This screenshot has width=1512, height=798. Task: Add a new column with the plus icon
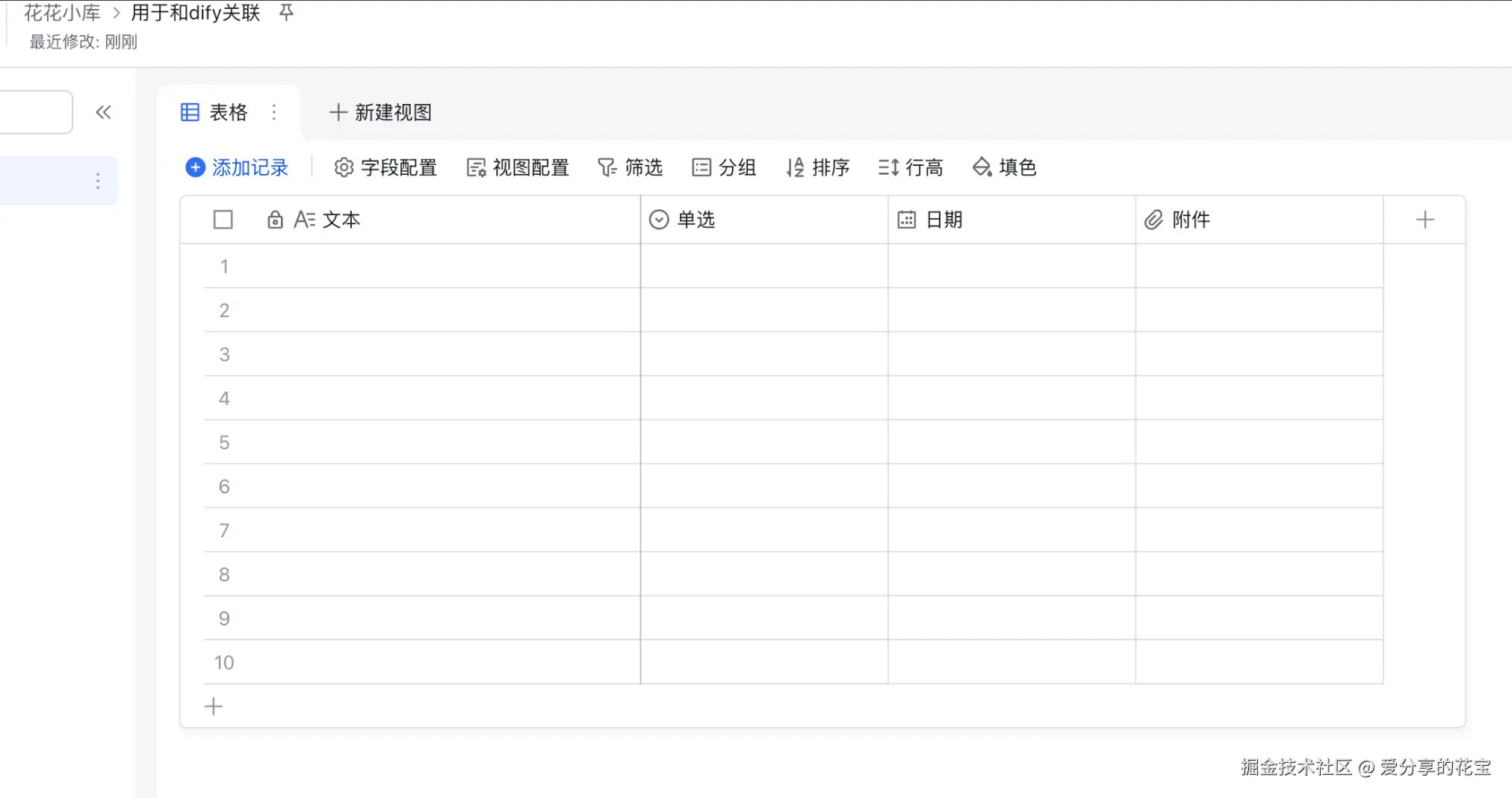(1425, 220)
